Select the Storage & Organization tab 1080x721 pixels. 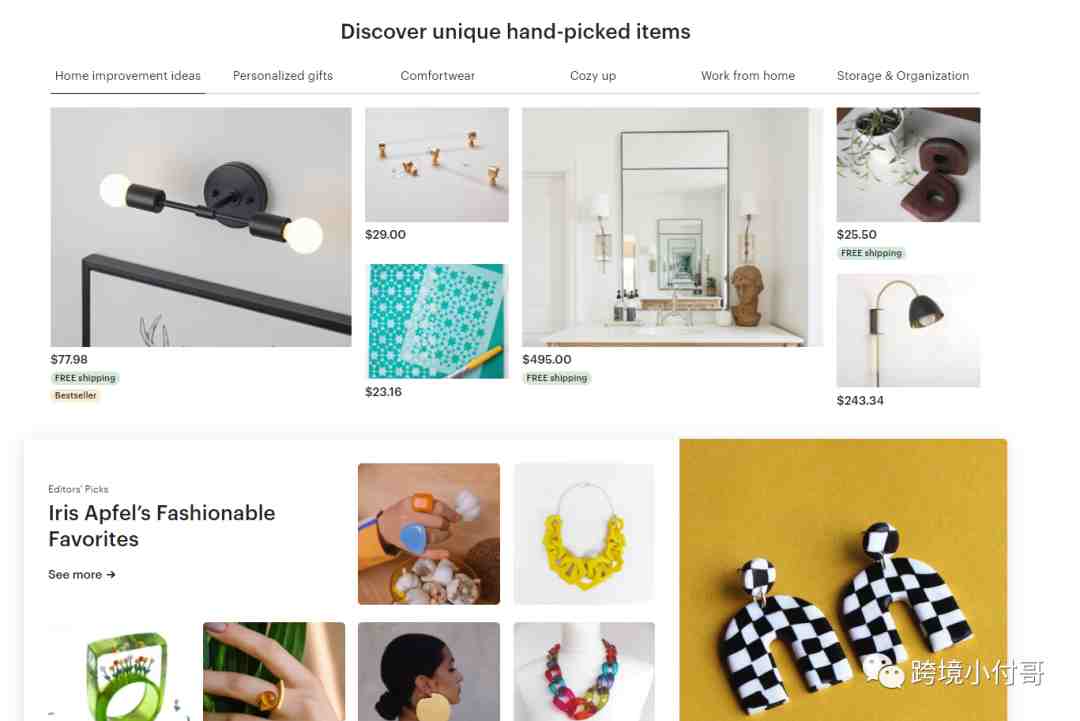[902, 76]
